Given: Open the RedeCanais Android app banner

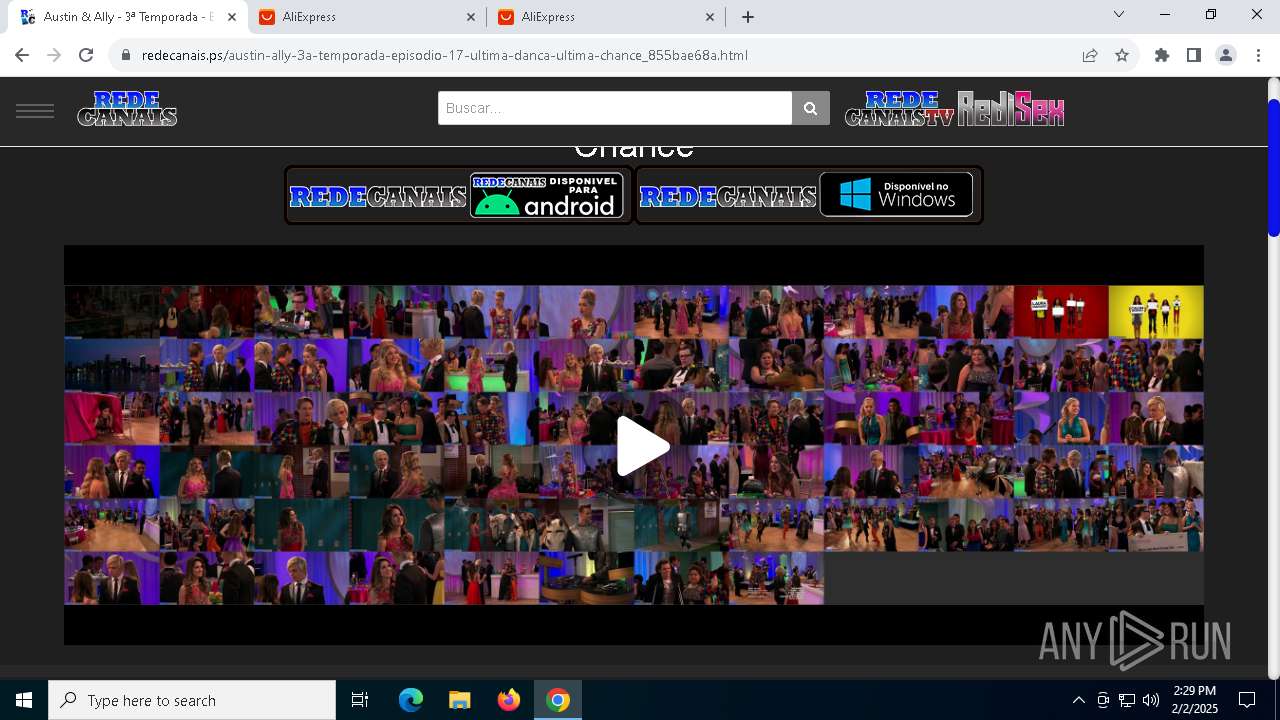Looking at the screenshot, I should tap(459, 195).
